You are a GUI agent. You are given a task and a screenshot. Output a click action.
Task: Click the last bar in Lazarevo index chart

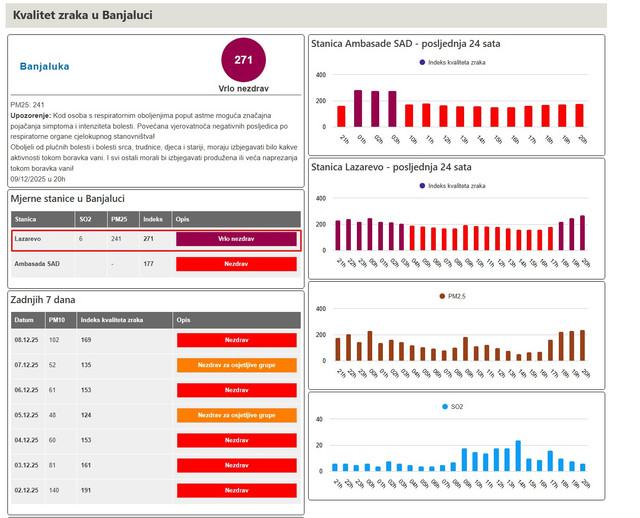pos(582,233)
